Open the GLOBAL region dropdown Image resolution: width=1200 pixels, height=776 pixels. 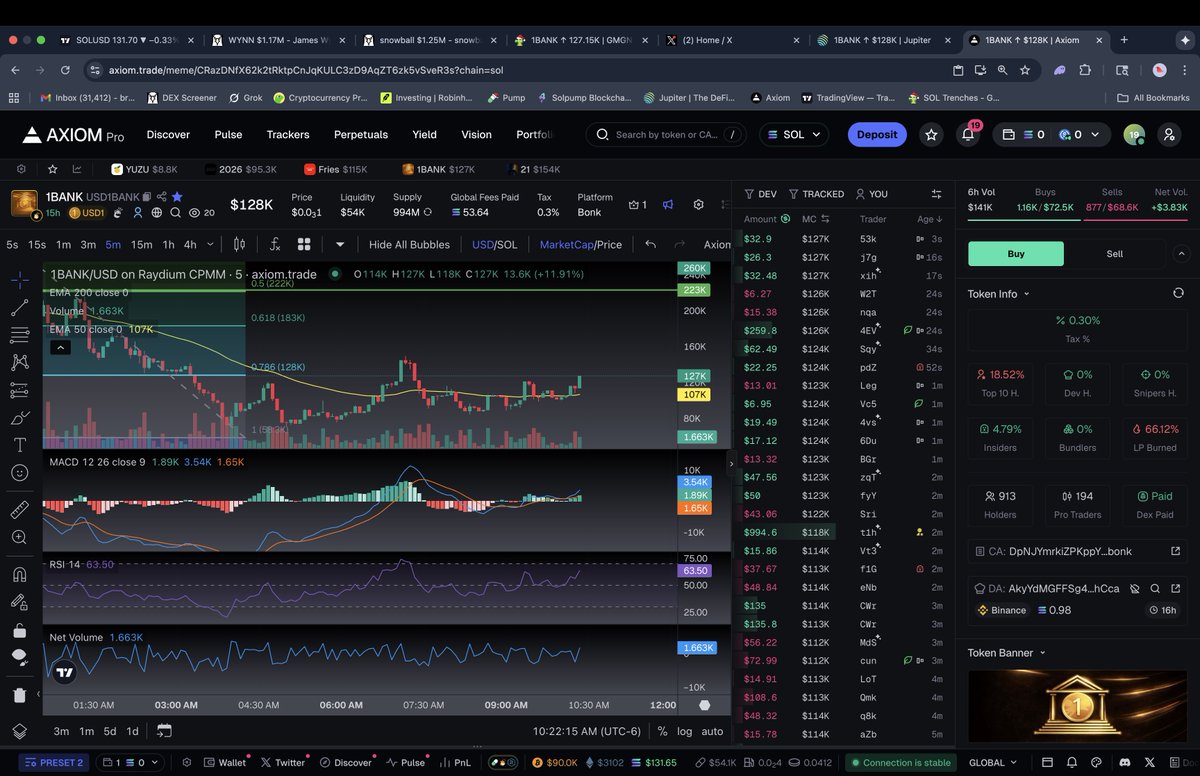tap(994, 762)
